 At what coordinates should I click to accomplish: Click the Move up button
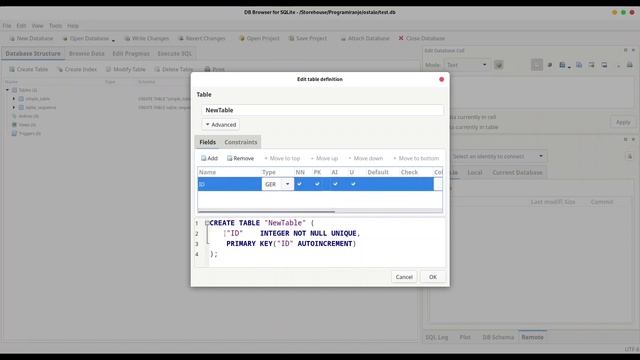pos(324,158)
